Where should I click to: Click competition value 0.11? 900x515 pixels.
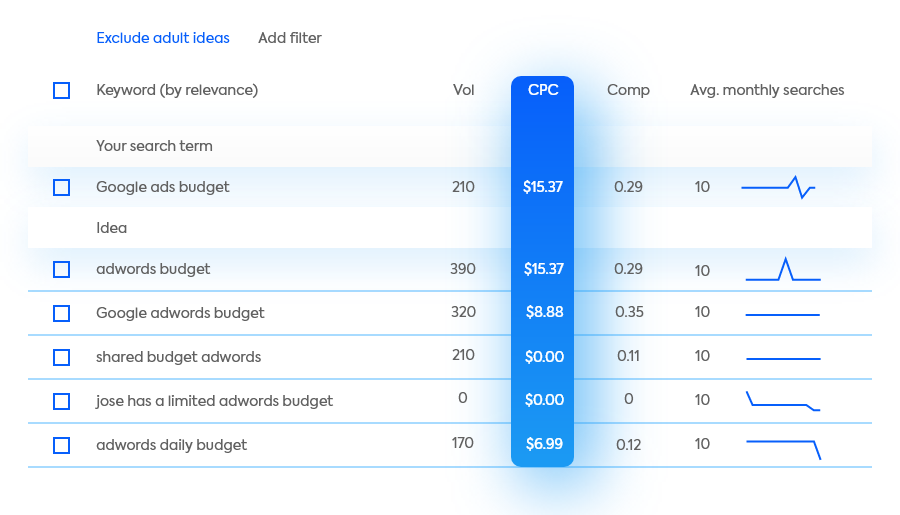click(x=629, y=357)
